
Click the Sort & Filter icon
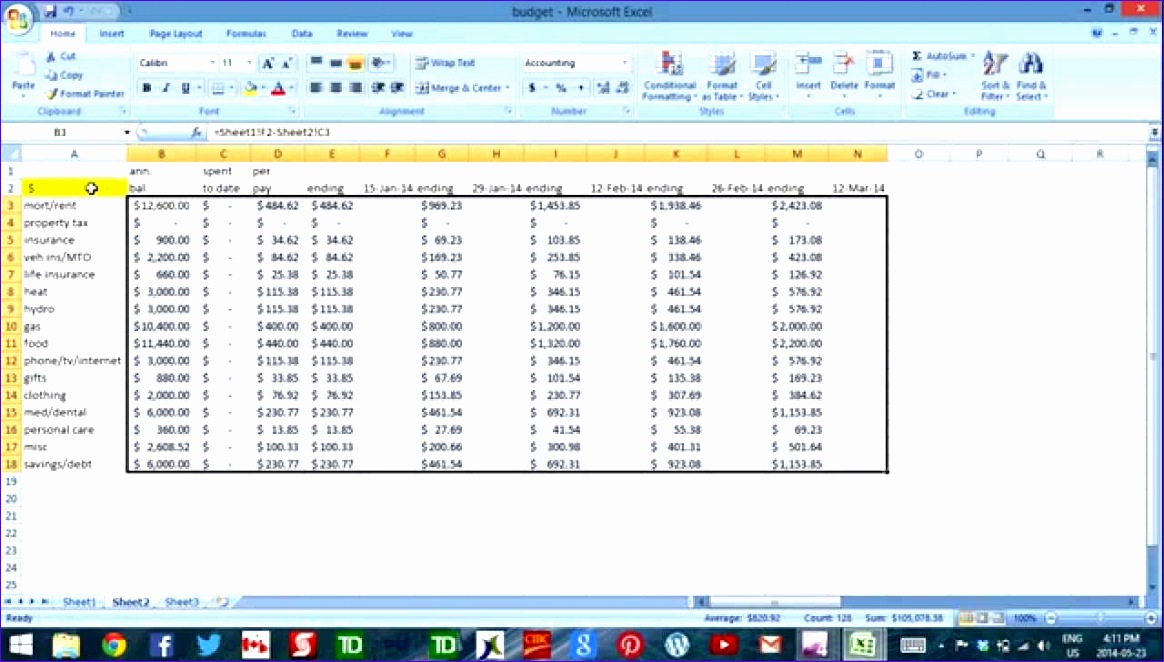[x=994, y=77]
